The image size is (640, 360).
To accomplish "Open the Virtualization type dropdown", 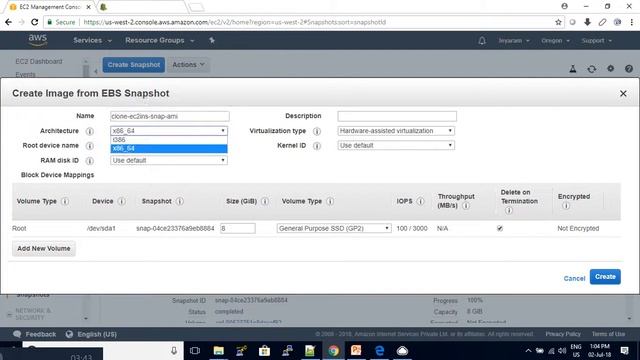I will [x=396, y=131].
